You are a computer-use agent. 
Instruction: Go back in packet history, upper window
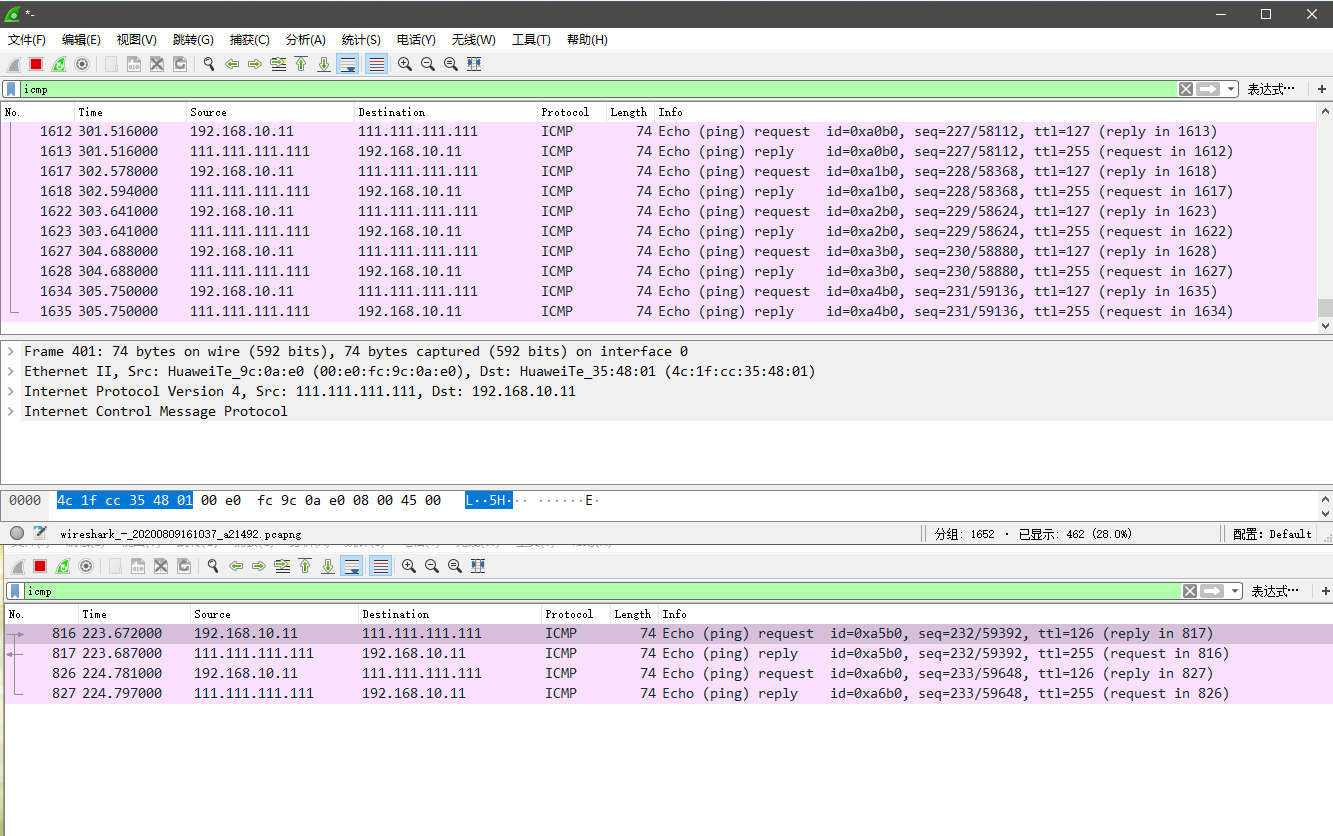tap(232, 64)
